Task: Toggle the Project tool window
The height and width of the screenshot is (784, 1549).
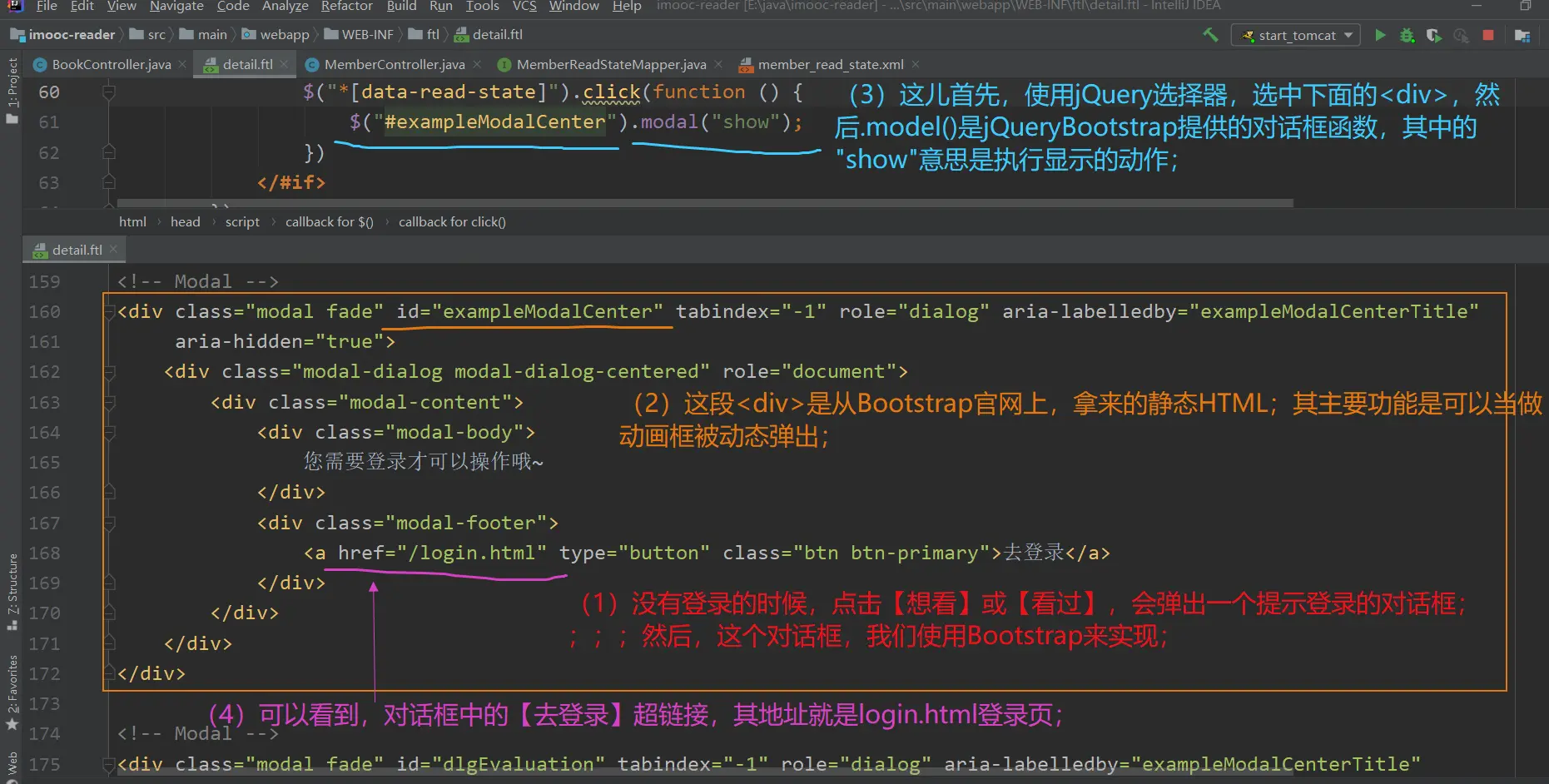Action: [x=12, y=83]
